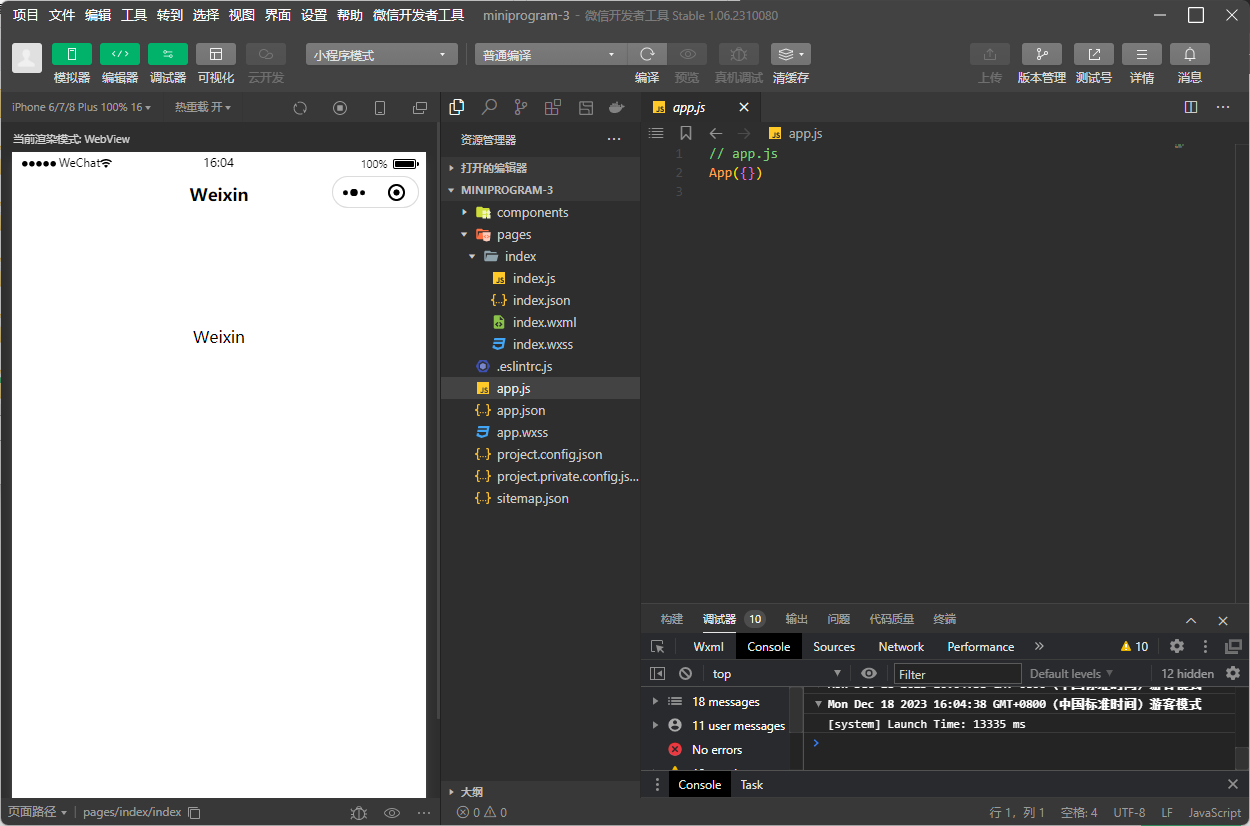Switch to the Sources devtools tab
This screenshot has width=1250, height=826.
pos(834,646)
